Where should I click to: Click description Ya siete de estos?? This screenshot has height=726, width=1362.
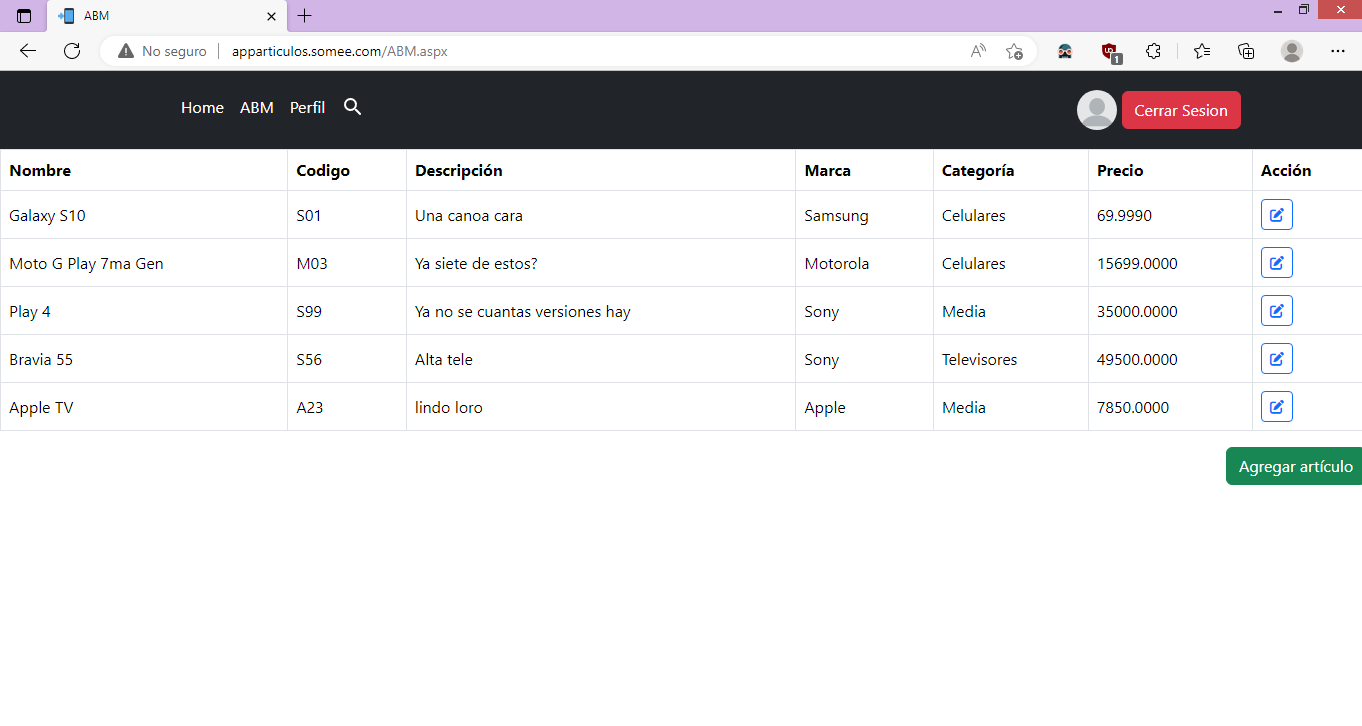tap(474, 263)
